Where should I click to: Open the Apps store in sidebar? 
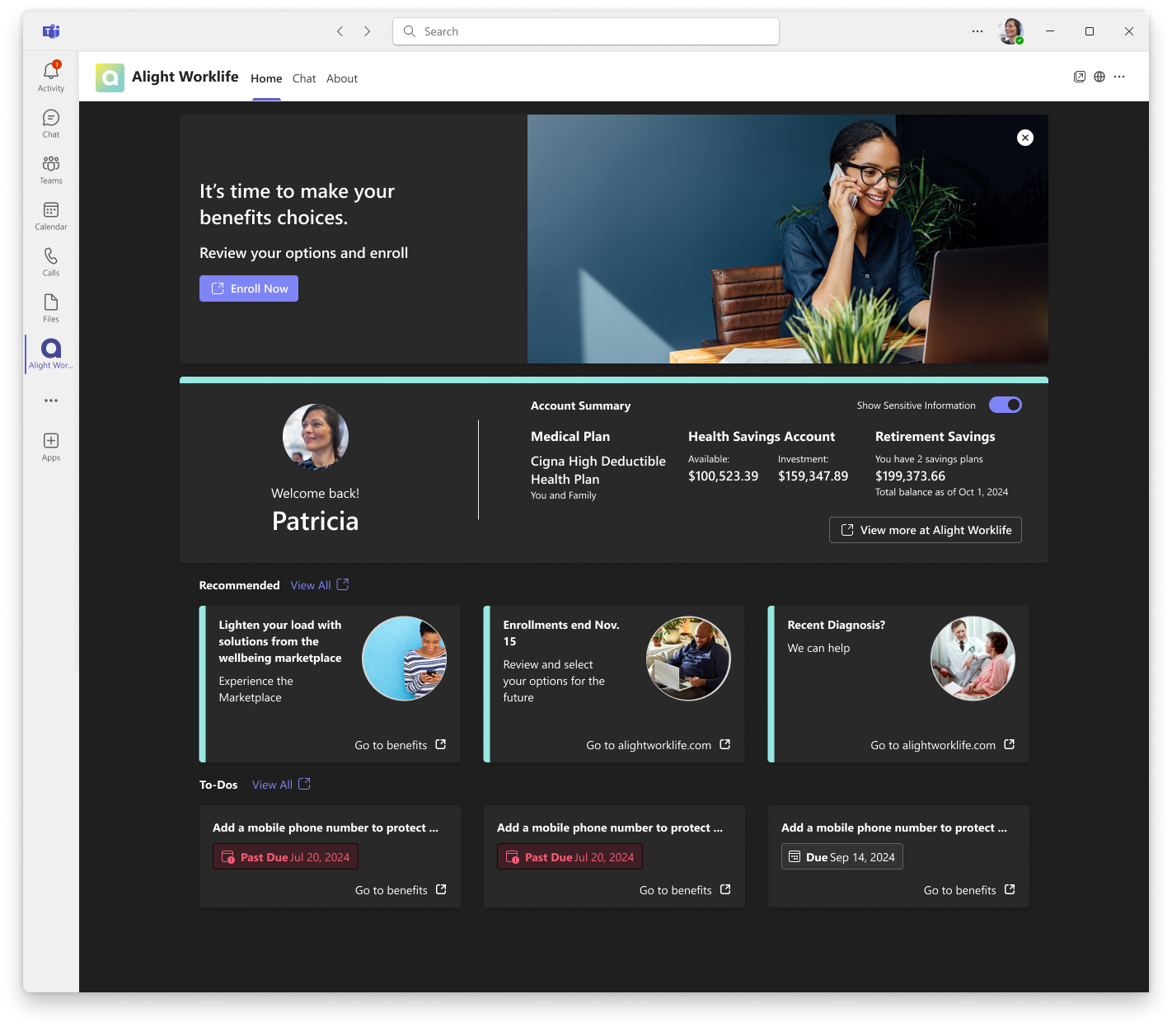click(x=51, y=447)
